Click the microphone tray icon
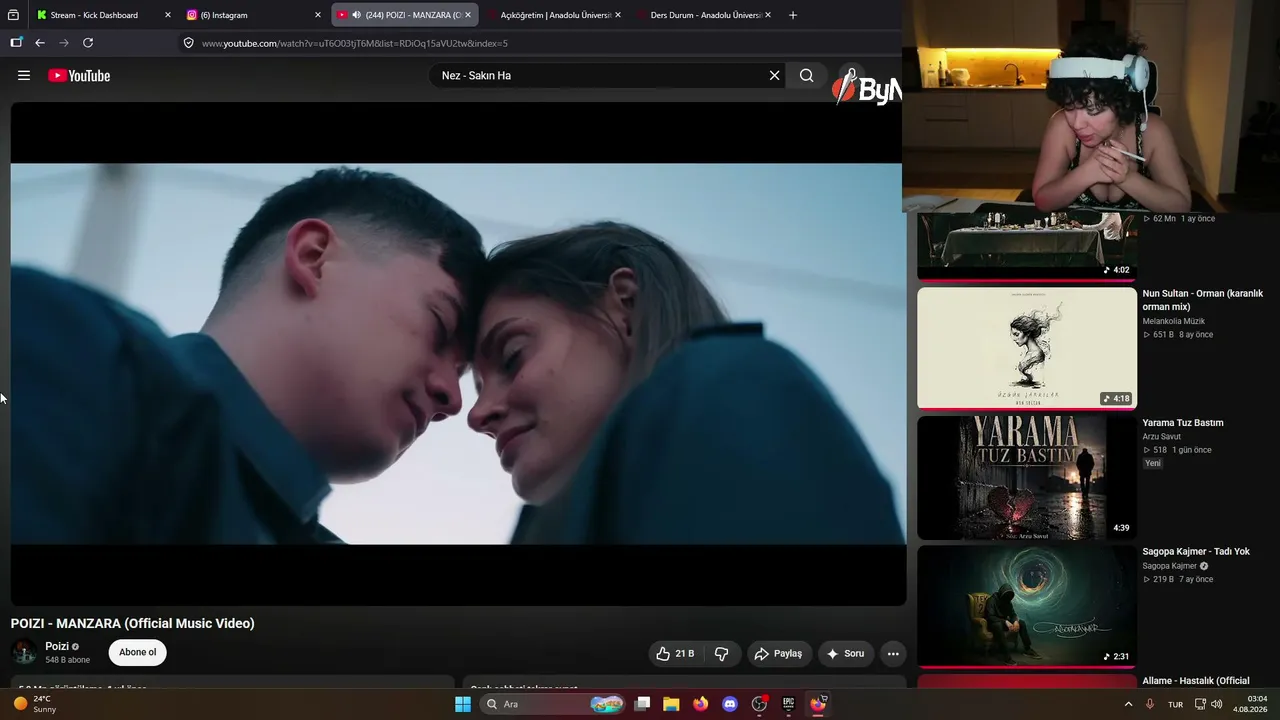This screenshot has height=720, width=1280. 1150,704
